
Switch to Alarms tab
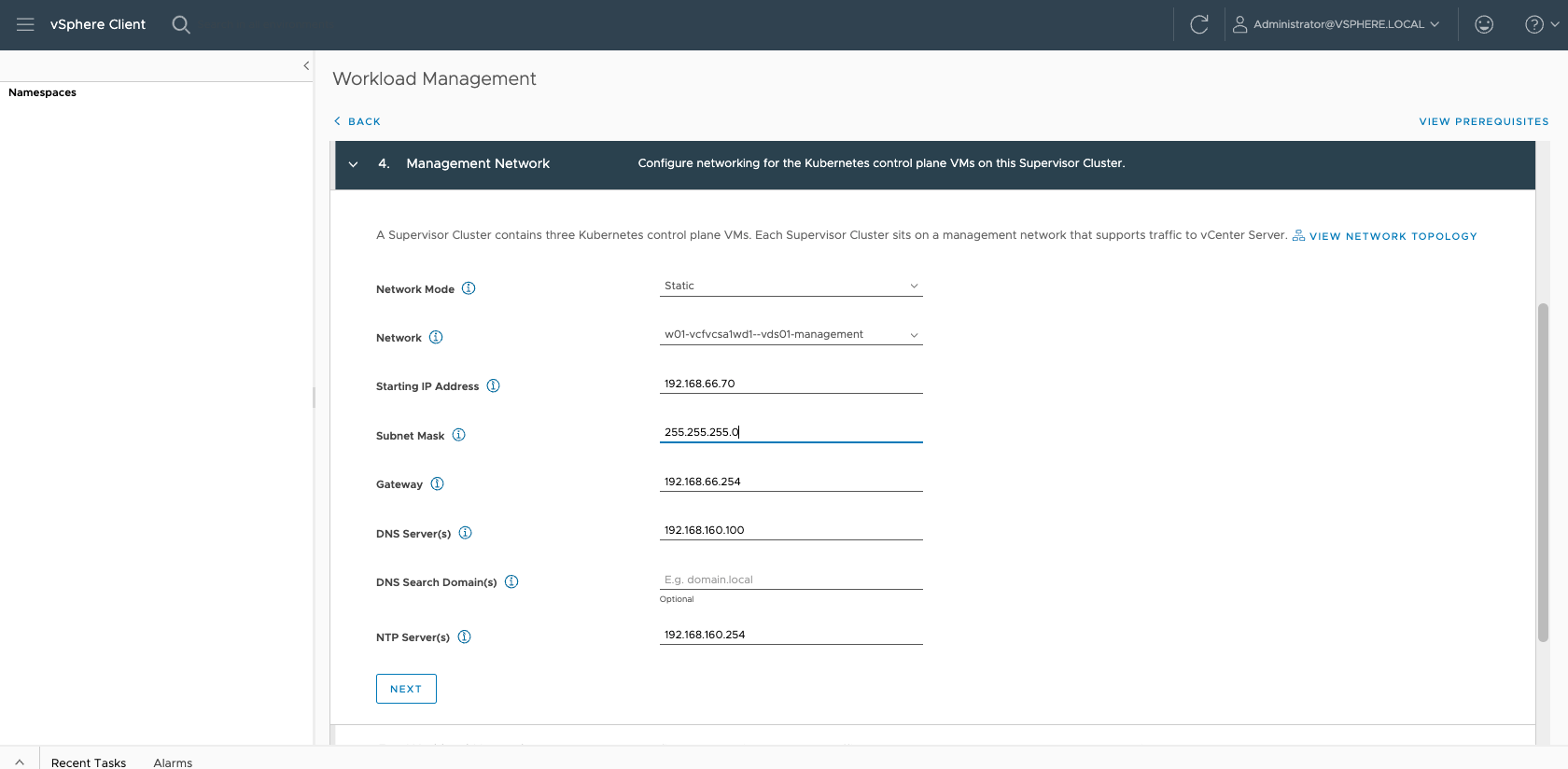tap(173, 762)
